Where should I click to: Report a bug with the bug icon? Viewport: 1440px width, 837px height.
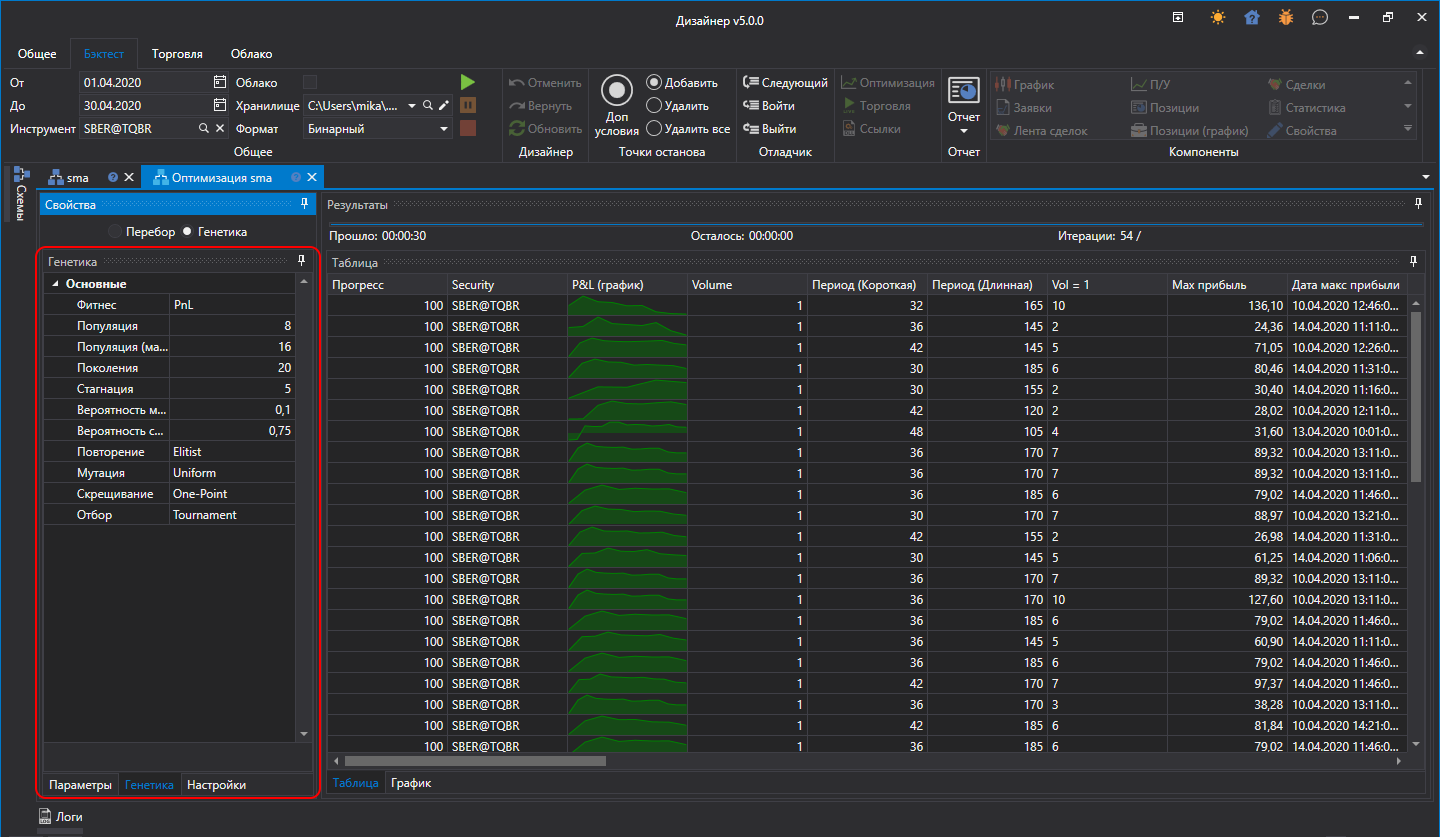[x=1286, y=17]
